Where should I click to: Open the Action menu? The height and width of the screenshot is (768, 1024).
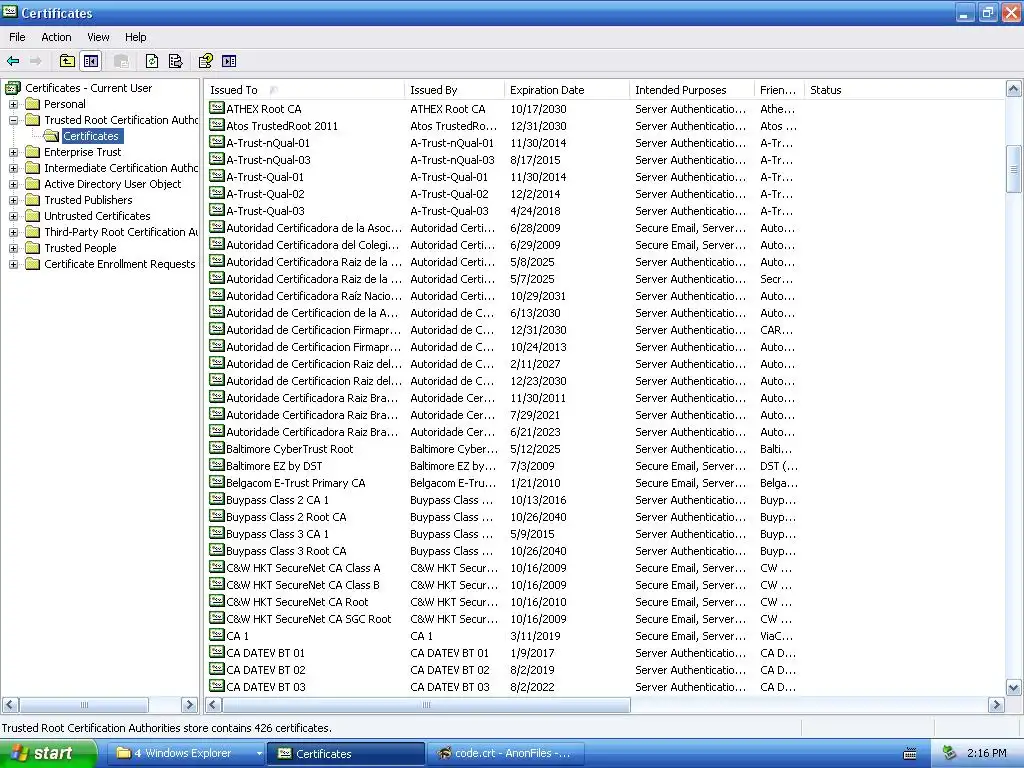pos(56,37)
